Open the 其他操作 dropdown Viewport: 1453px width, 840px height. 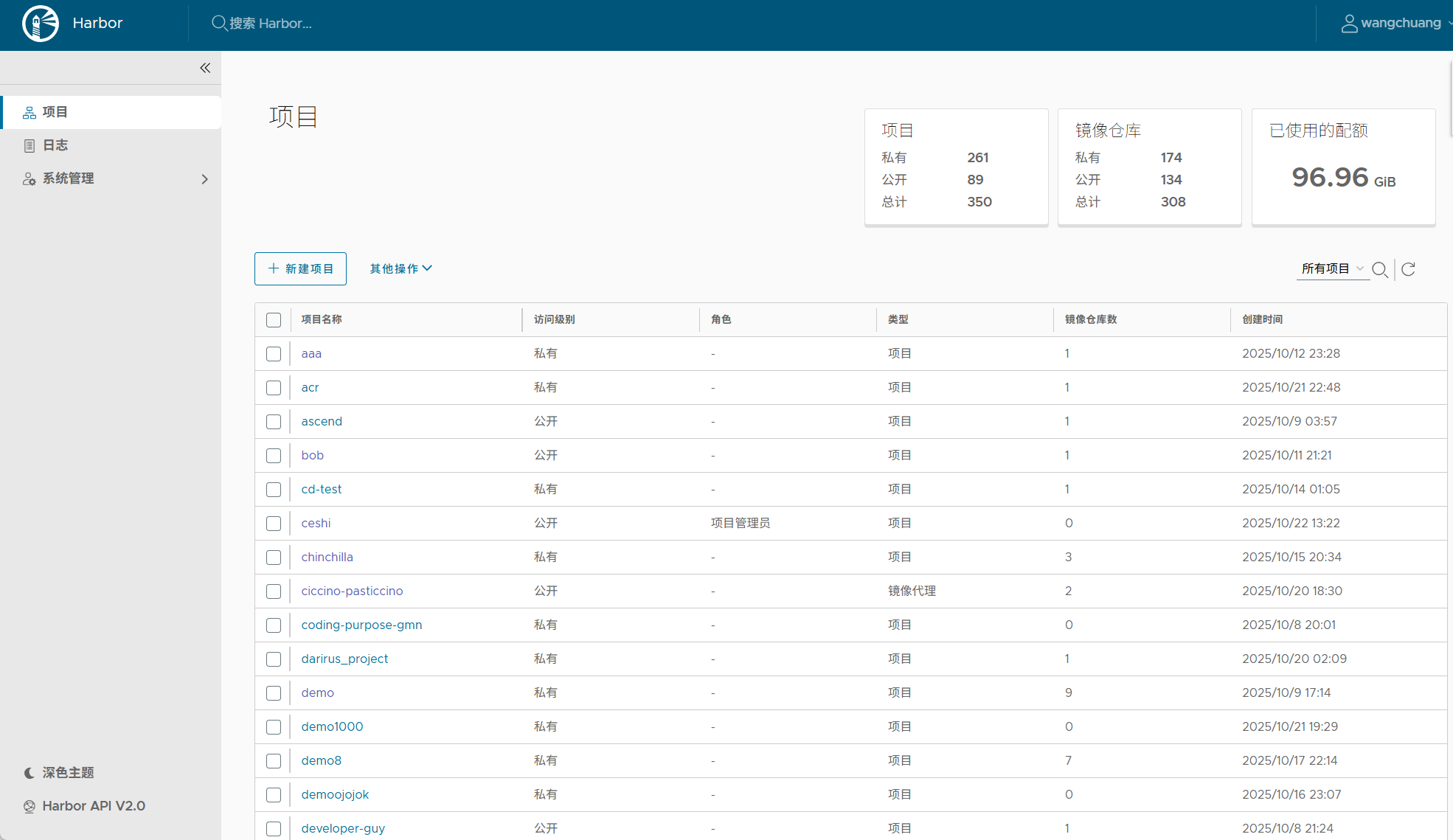[x=400, y=268]
